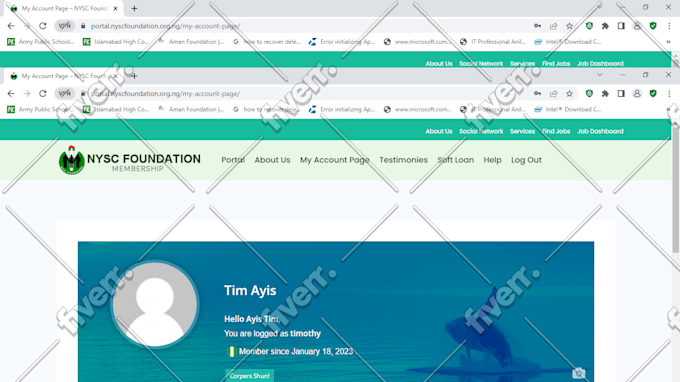Open a new tab in the front window
This screenshot has width=680, height=382.
(x=134, y=76)
